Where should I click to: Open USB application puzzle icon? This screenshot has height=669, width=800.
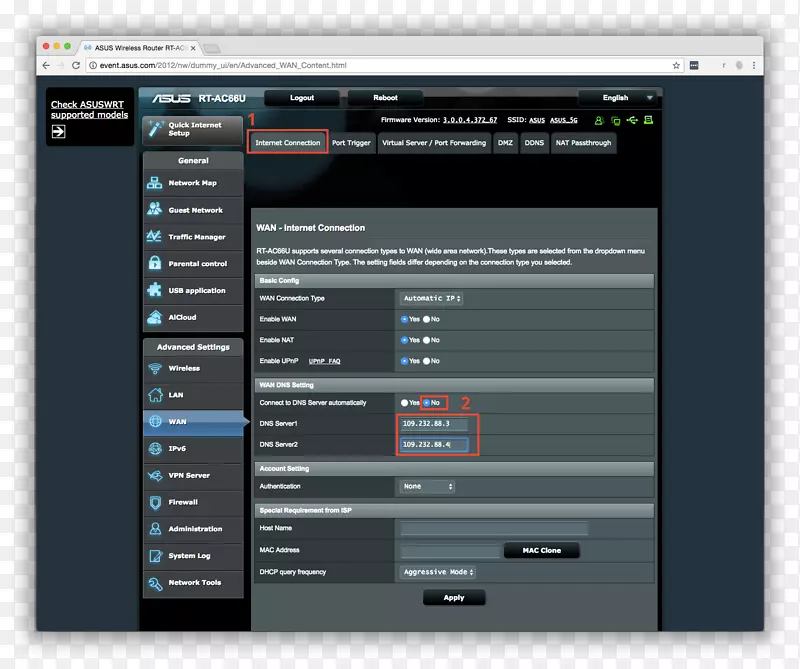(x=155, y=290)
